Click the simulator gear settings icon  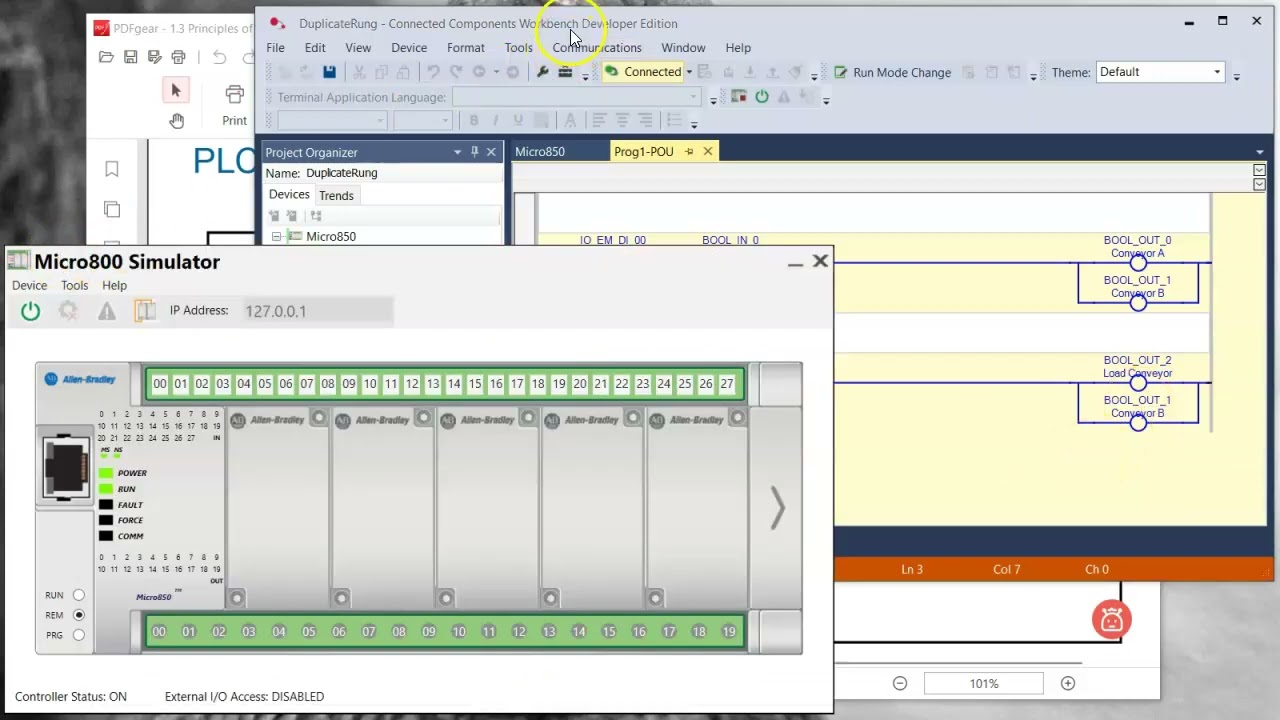[x=68, y=311]
